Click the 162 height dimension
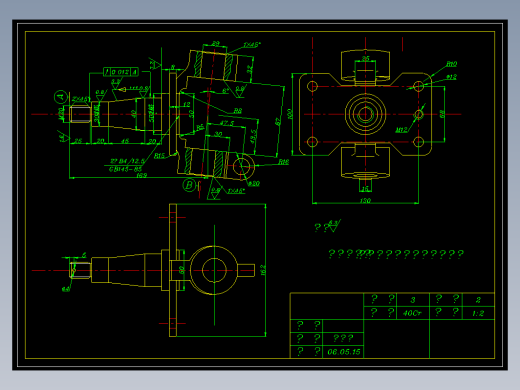 coord(263,270)
